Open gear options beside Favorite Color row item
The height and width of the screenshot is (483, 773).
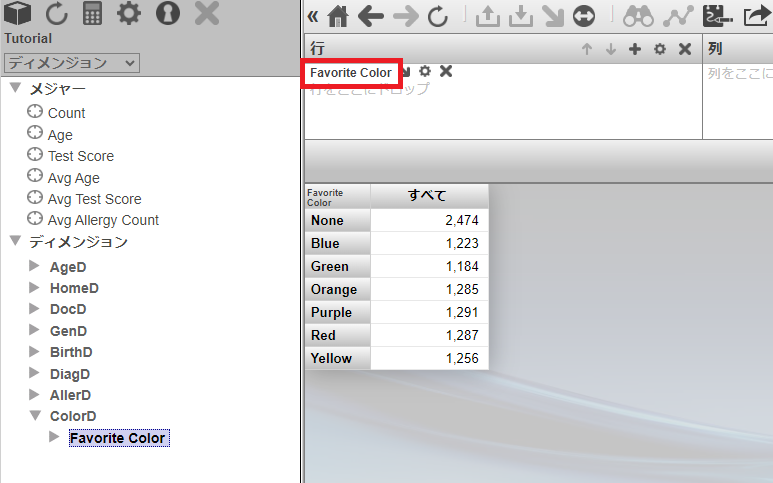tap(425, 71)
